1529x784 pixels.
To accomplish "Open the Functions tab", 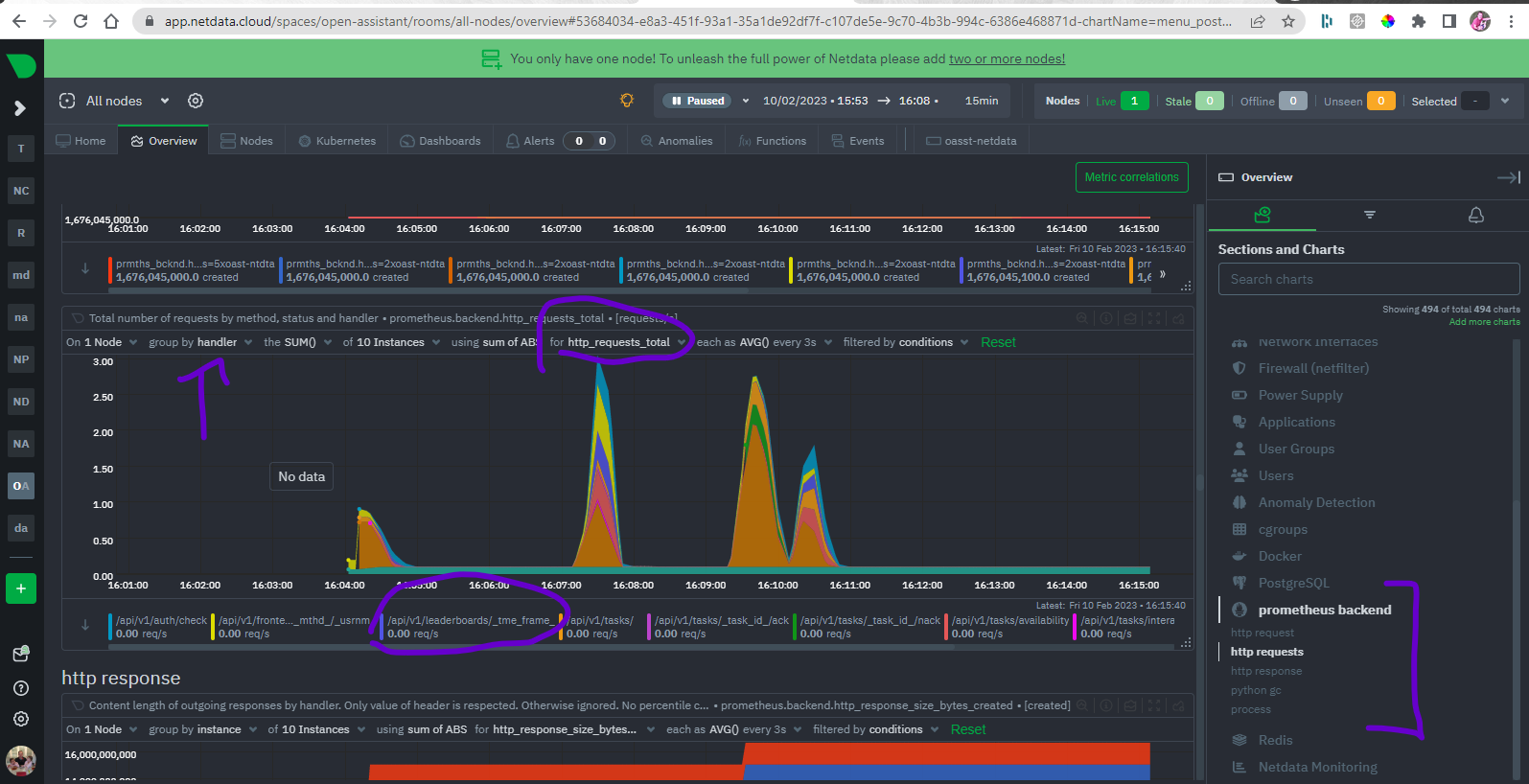I will click(x=773, y=141).
